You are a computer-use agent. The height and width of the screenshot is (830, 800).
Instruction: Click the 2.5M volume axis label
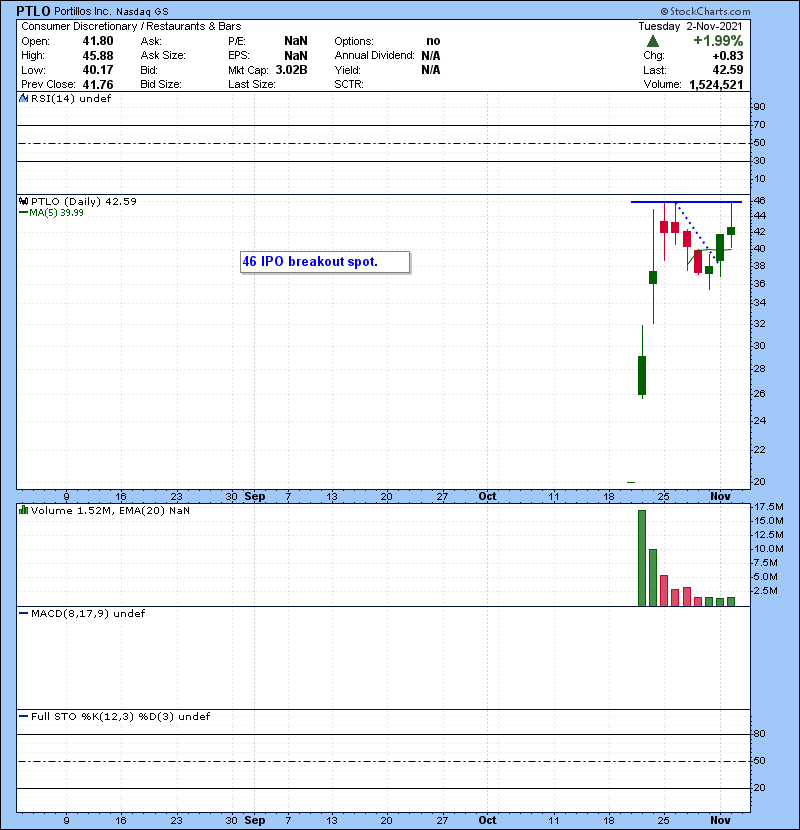click(x=766, y=591)
